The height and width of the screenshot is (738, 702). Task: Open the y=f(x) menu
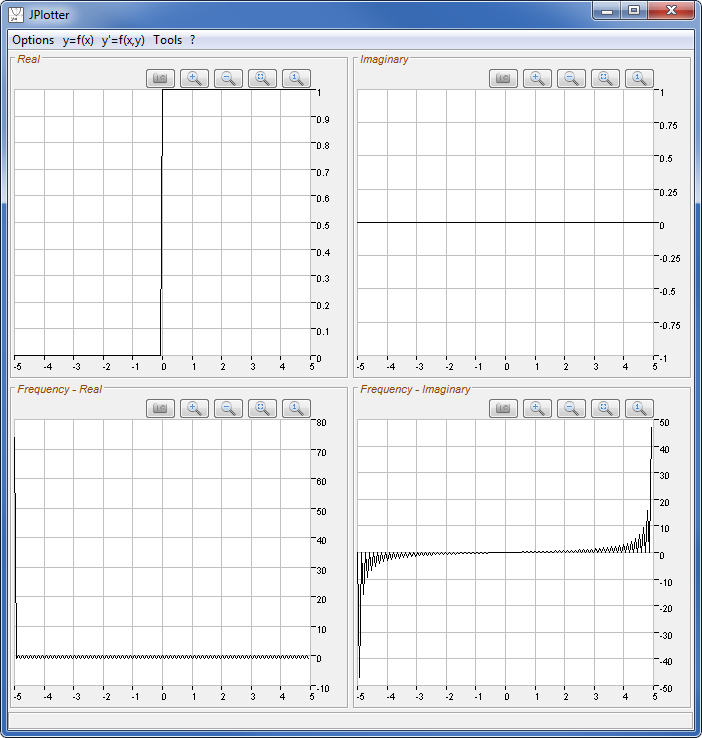coord(78,40)
